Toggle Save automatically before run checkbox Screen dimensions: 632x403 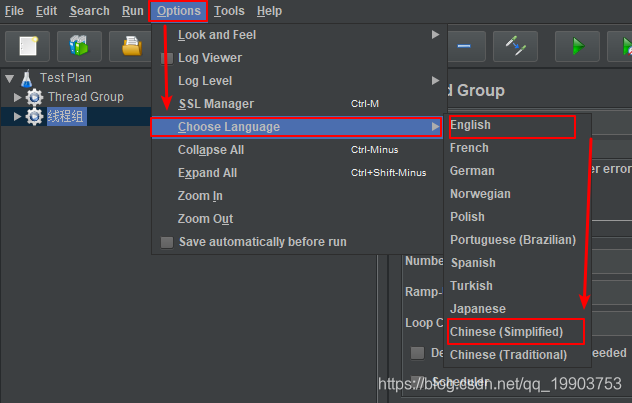[167, 242]
